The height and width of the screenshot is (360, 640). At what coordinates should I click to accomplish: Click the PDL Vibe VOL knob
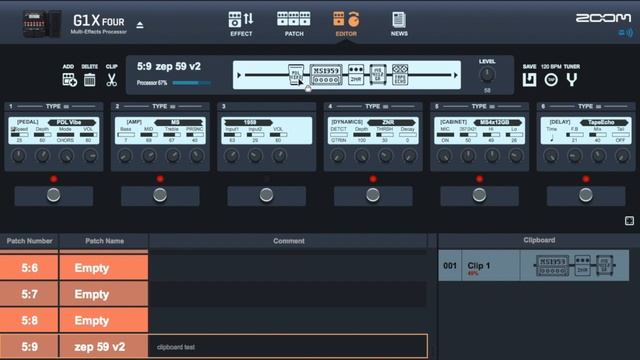[x=90, y=156]
